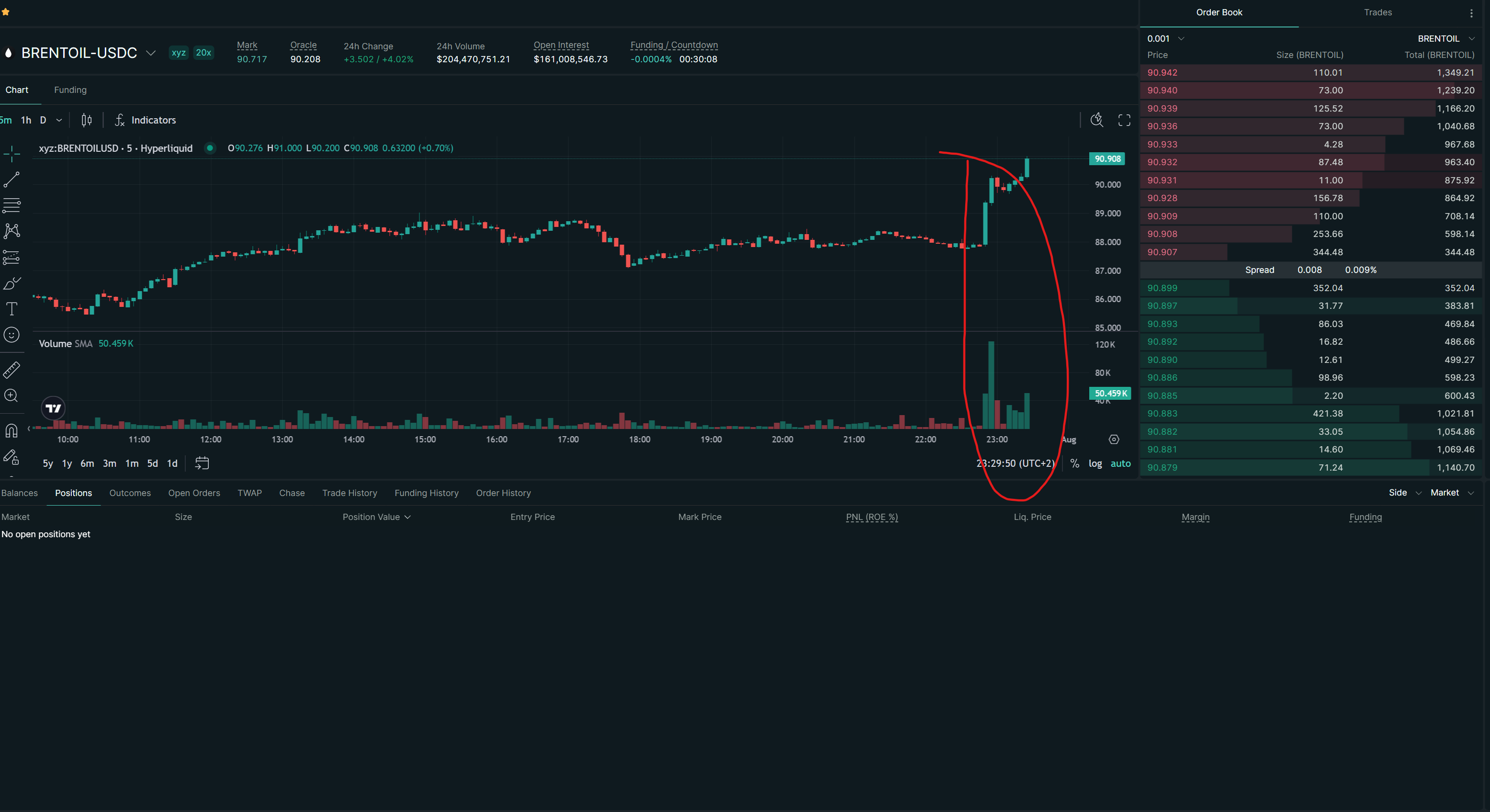This screenshot has width=1490, height=812.
Task: Set the chart range to 5d
Action: pyautogui.click(x=152, y=463)
